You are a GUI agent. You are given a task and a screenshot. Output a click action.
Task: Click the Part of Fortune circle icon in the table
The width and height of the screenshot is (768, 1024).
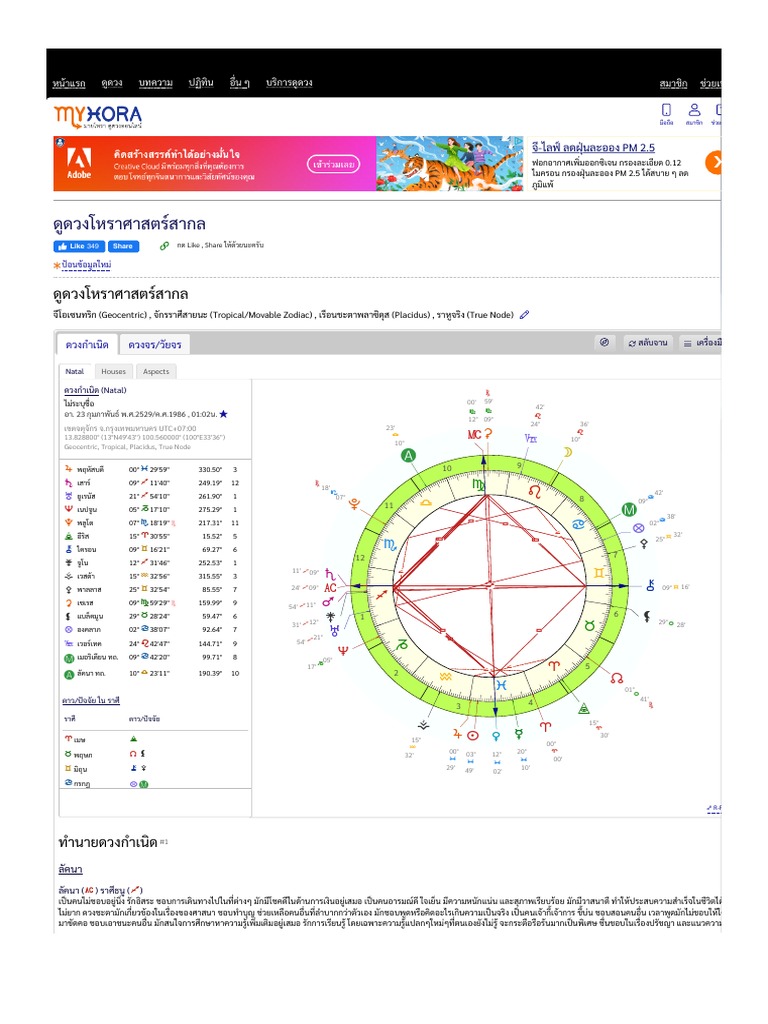pyautogui.click(x=68, y=630)
